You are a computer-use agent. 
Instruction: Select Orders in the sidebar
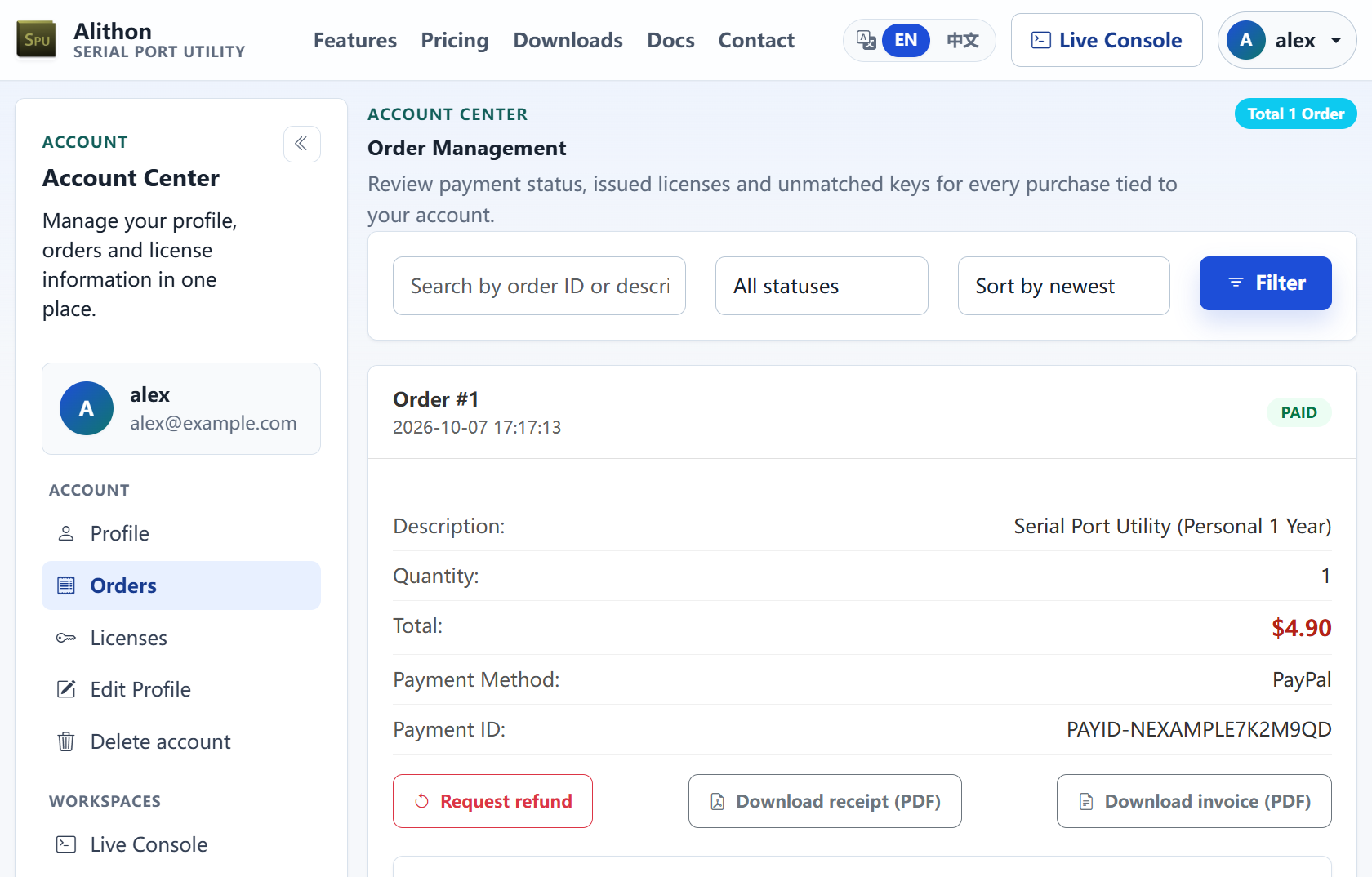tap(181, 585)
